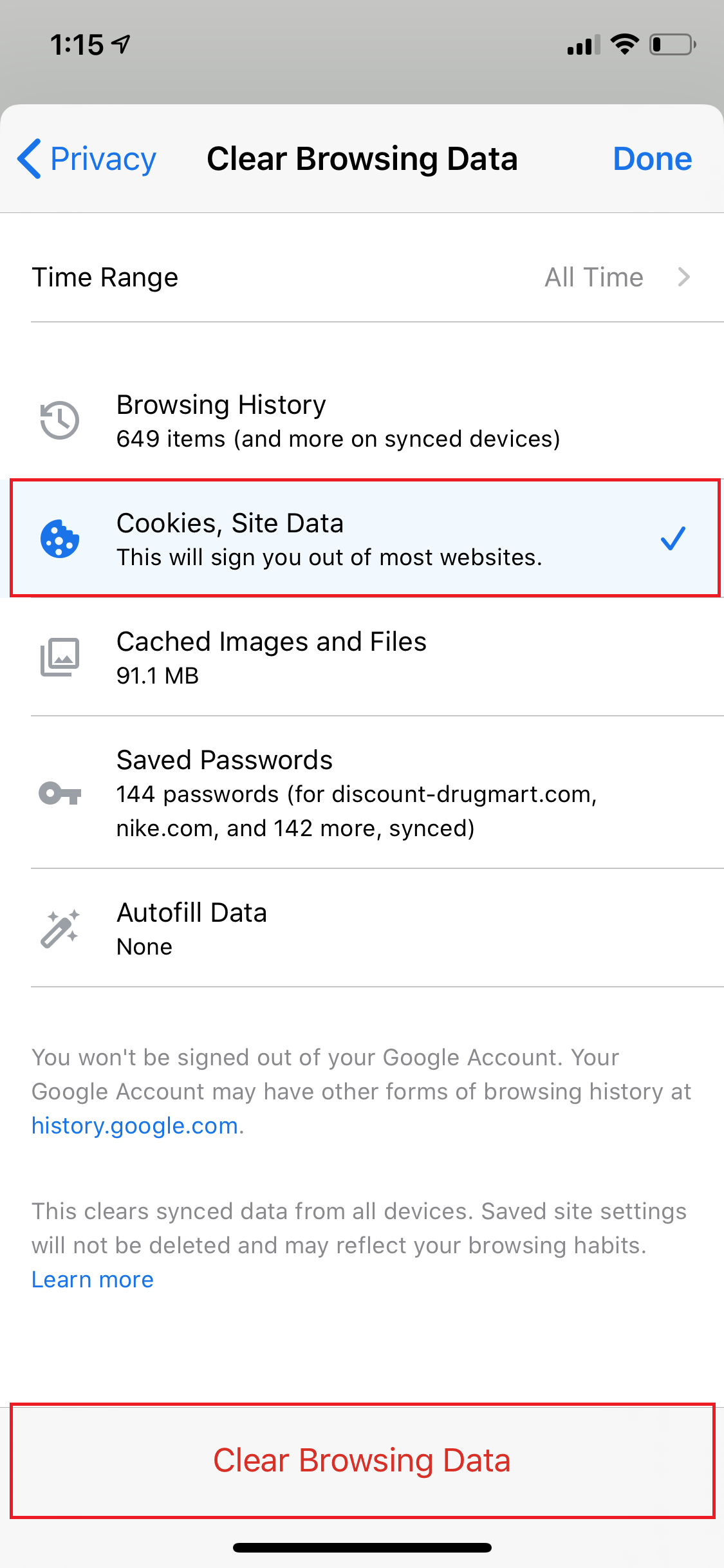Select Saved Passwords for clearing

[x=362, y=792]
